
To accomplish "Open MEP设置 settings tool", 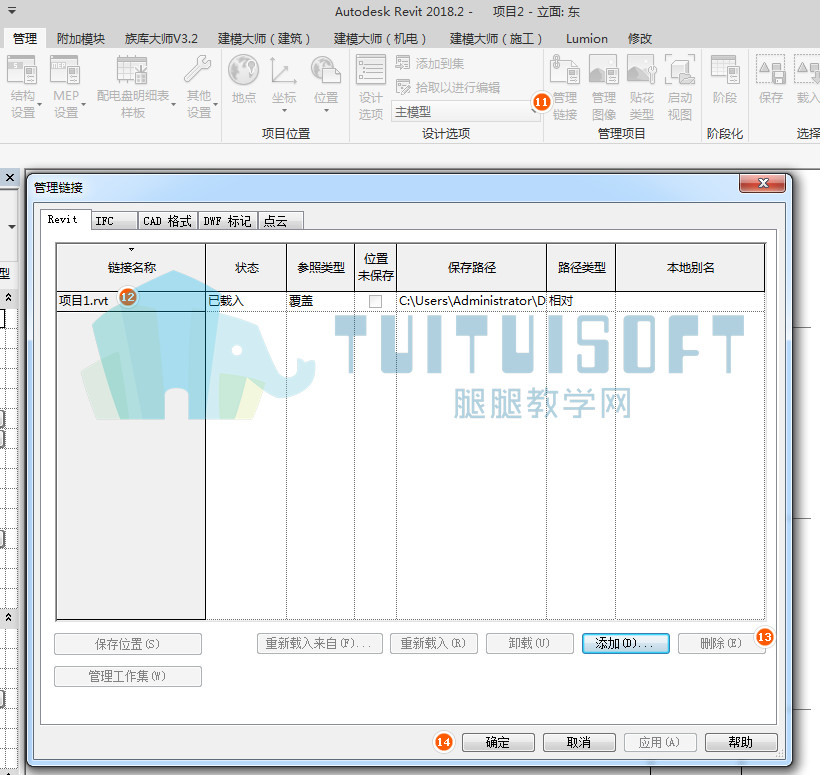I will [66, 87].
